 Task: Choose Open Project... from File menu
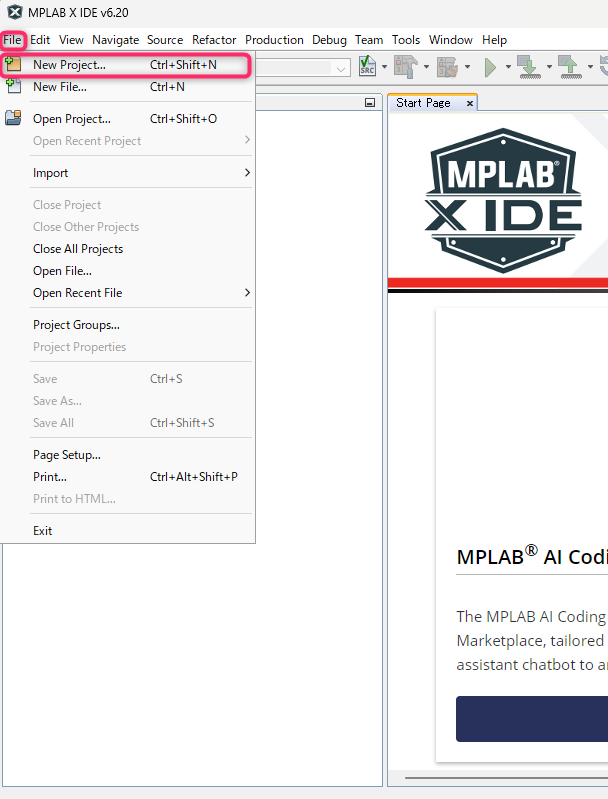[127, 119]
